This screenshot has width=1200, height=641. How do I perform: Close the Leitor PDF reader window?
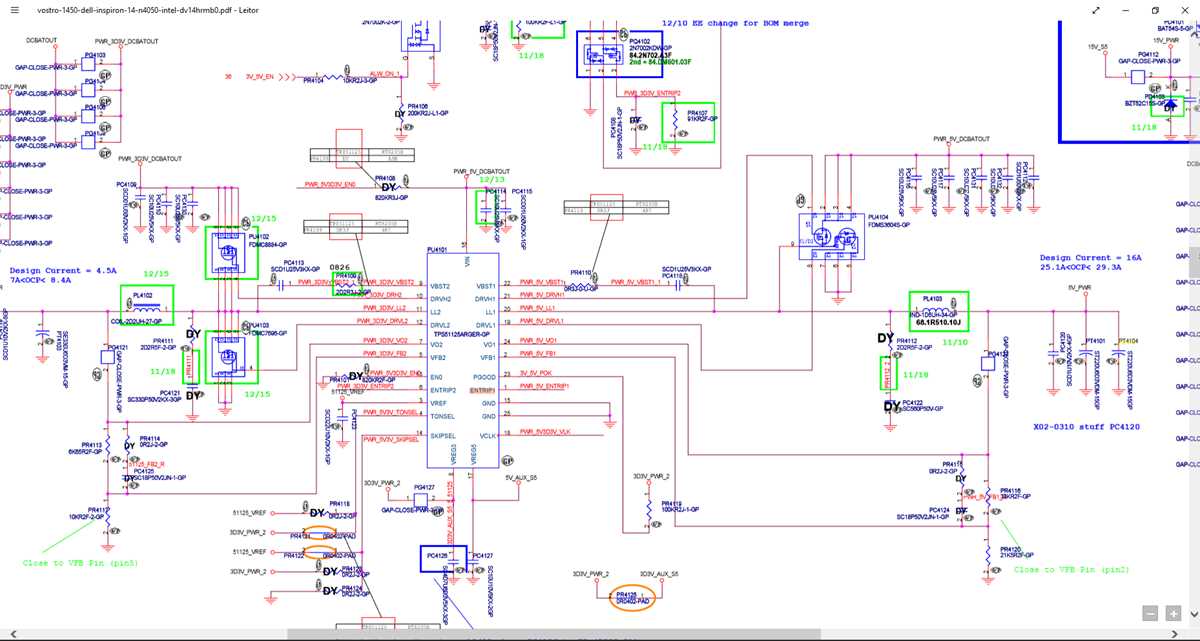coord(1183,9)
